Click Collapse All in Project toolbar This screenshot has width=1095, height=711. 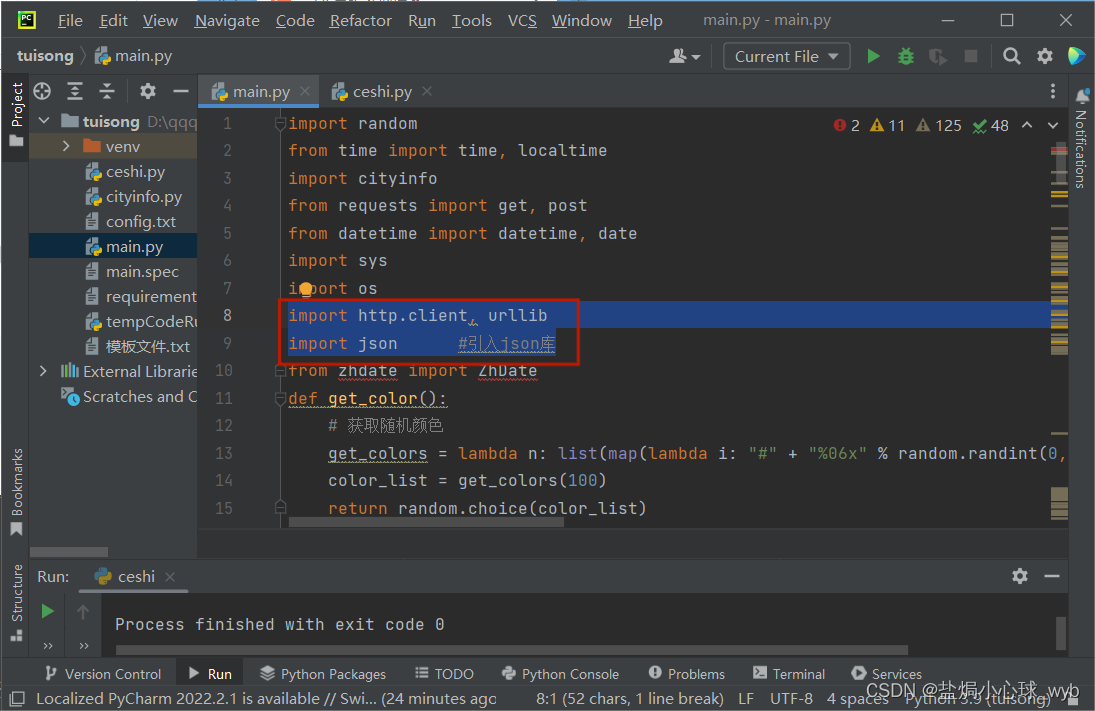pos(107,91)
